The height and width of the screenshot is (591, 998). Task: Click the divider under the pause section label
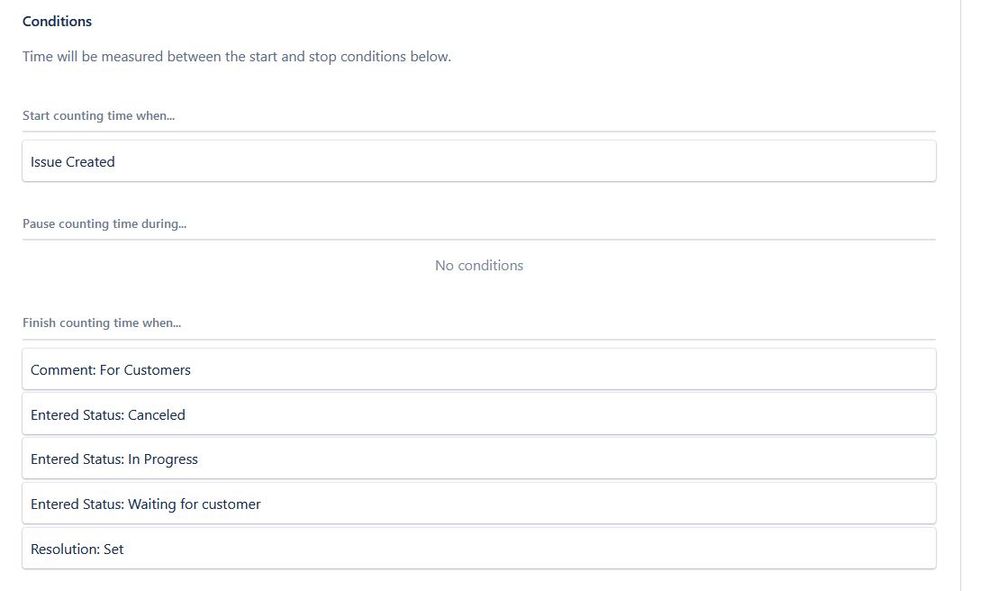(x=479, y=237)
